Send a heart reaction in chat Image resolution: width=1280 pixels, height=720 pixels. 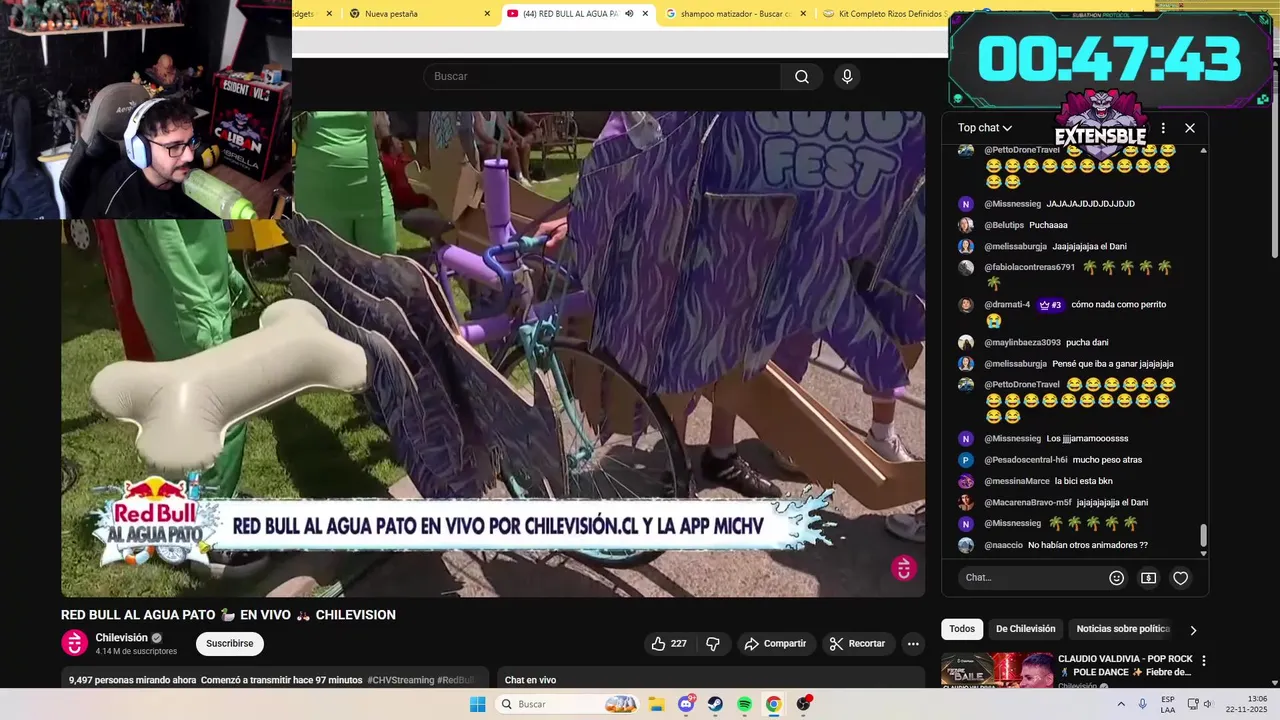click(x=1180, y=577)
